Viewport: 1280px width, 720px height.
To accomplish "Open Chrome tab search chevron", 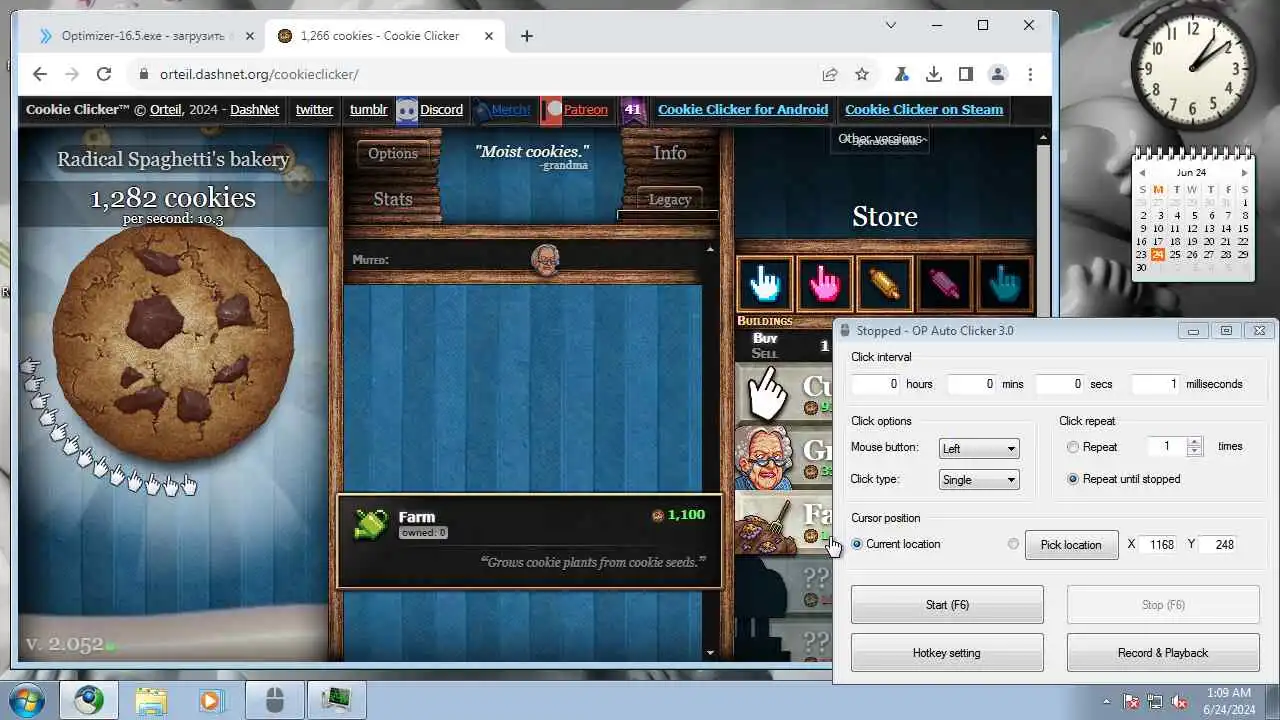I will coord(891,25).
